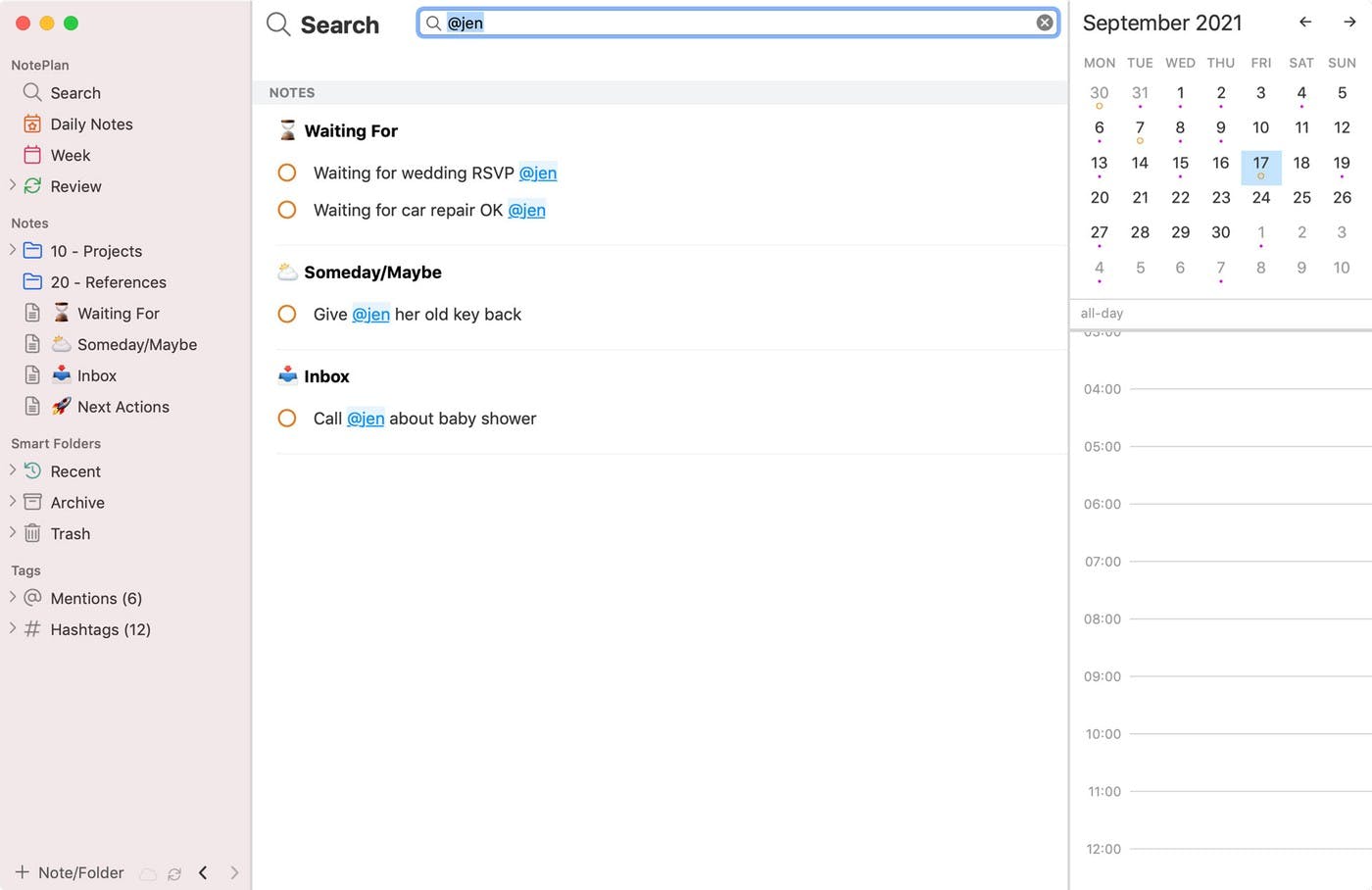
Task: Click the Archive box icon
Action: 32,502
